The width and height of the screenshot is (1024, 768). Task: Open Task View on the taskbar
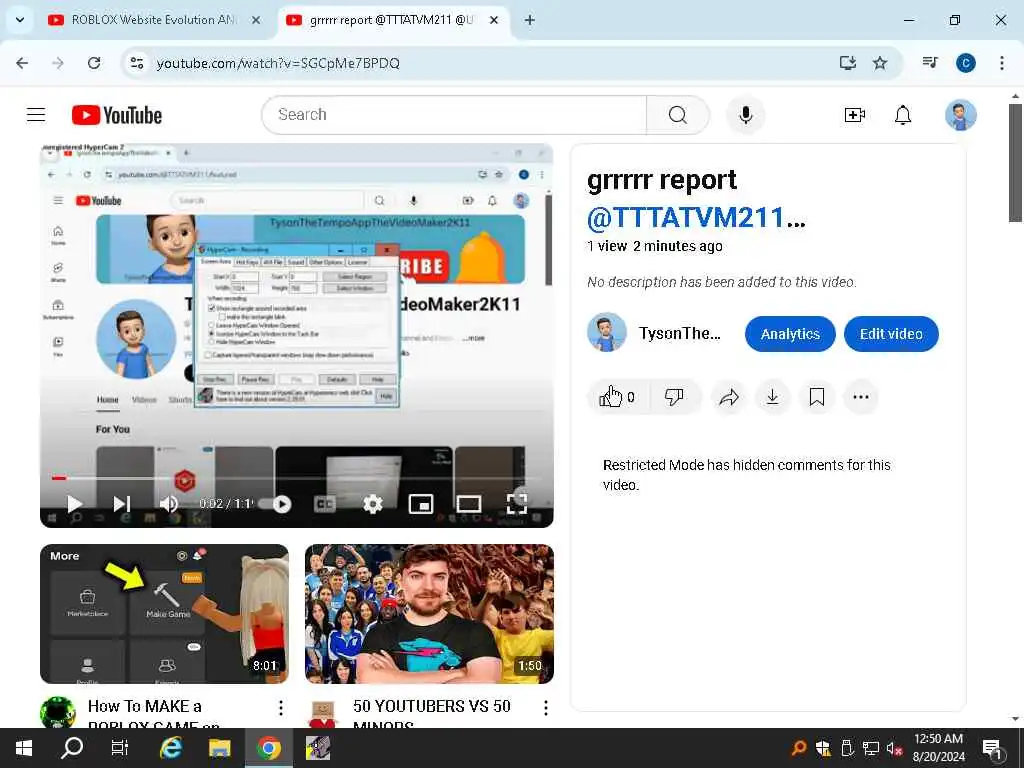tap(120, 748)
